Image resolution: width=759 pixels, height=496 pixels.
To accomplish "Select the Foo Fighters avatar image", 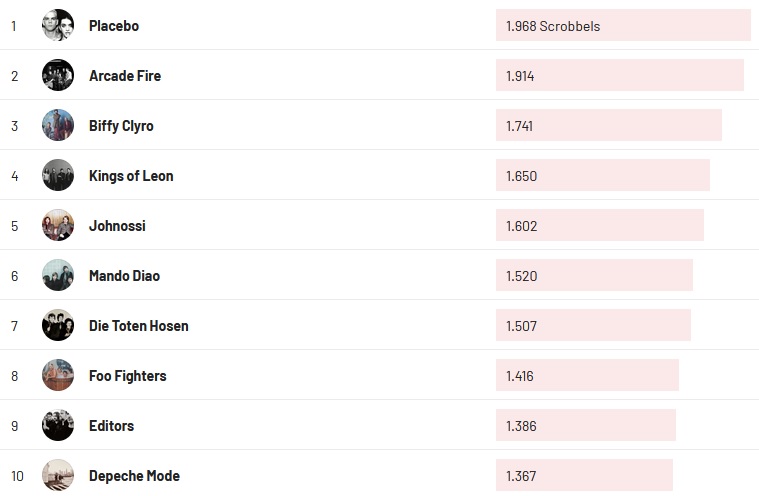I will pyautogui.click(x=58, y=375).
